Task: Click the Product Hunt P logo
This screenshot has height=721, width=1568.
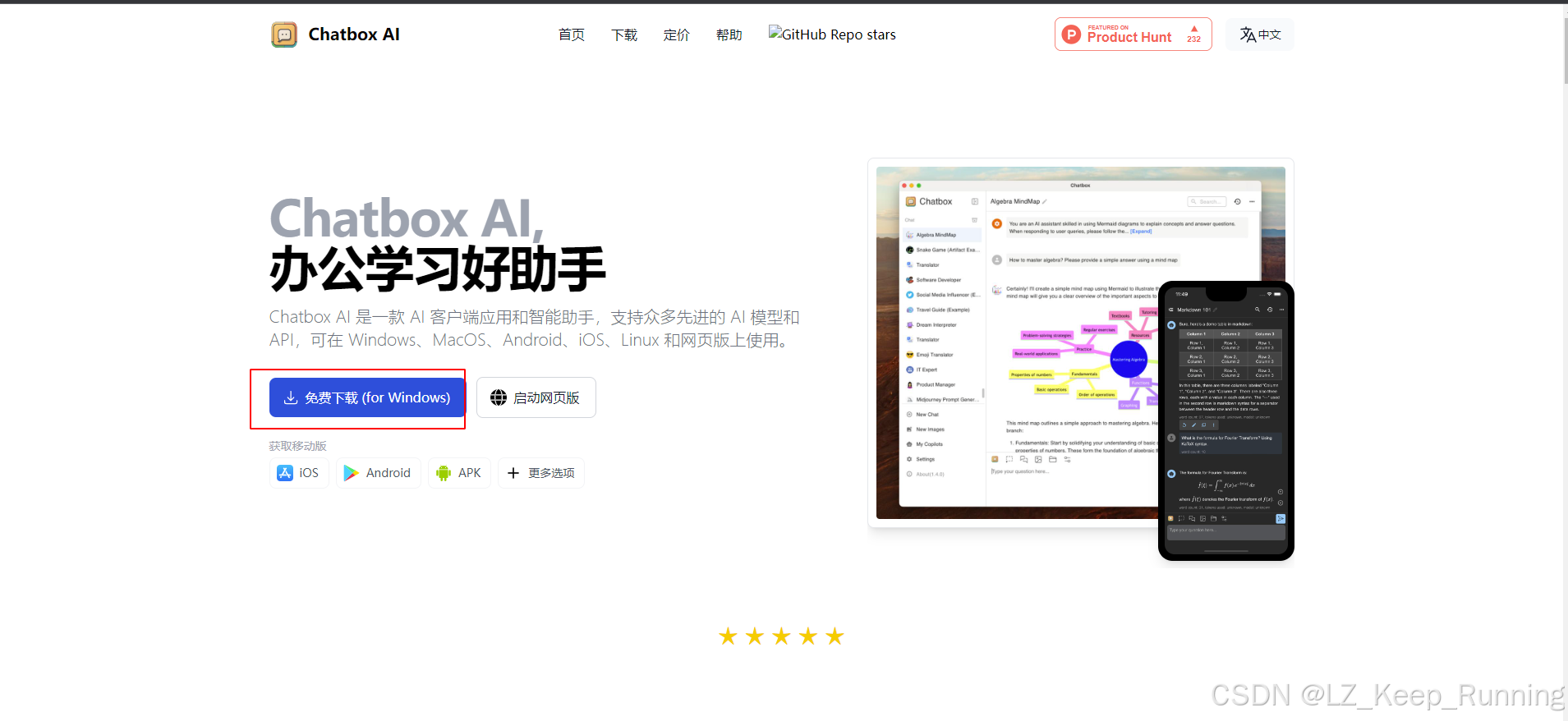Action: click(1071, 34)
